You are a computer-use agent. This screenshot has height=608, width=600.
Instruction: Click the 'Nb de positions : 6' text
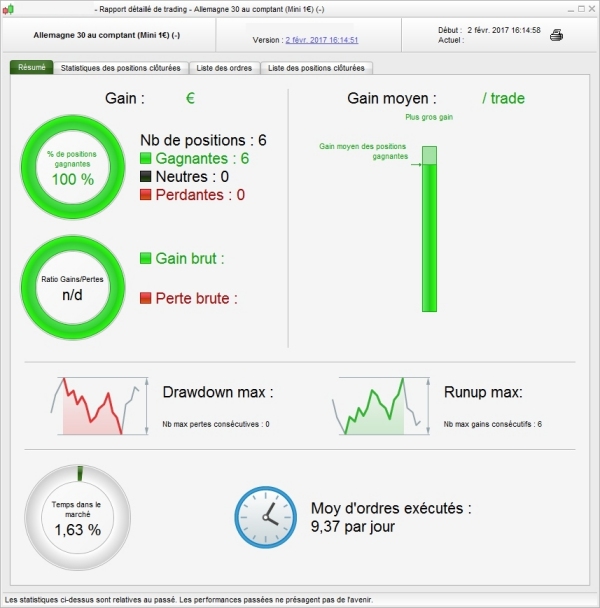click(203, 140)
